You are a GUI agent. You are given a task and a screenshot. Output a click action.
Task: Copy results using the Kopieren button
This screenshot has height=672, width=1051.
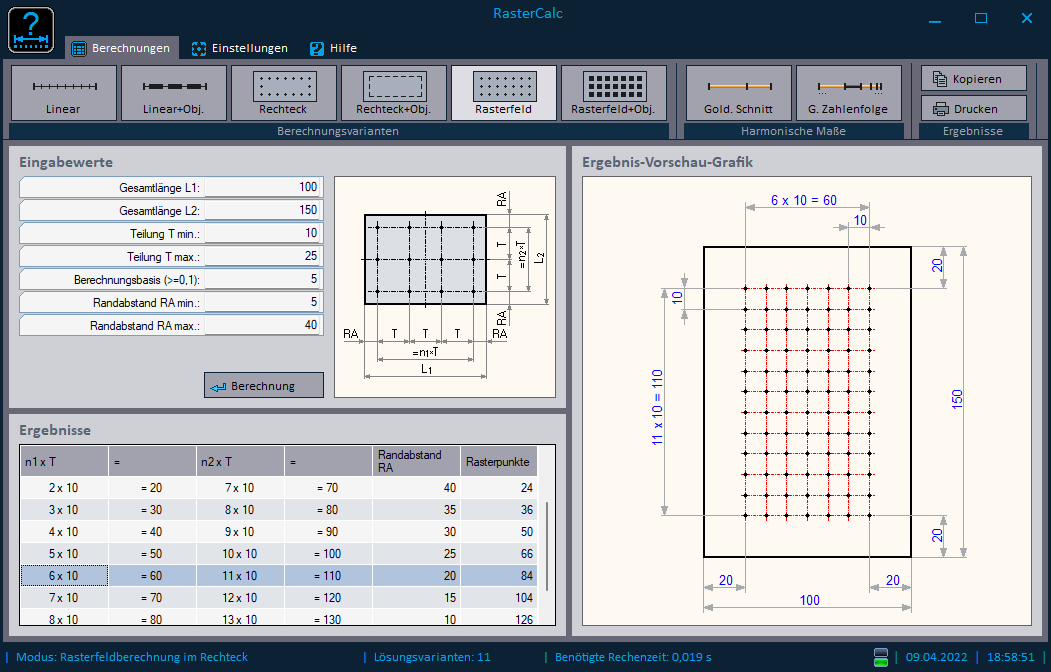(x=973, y=78)
